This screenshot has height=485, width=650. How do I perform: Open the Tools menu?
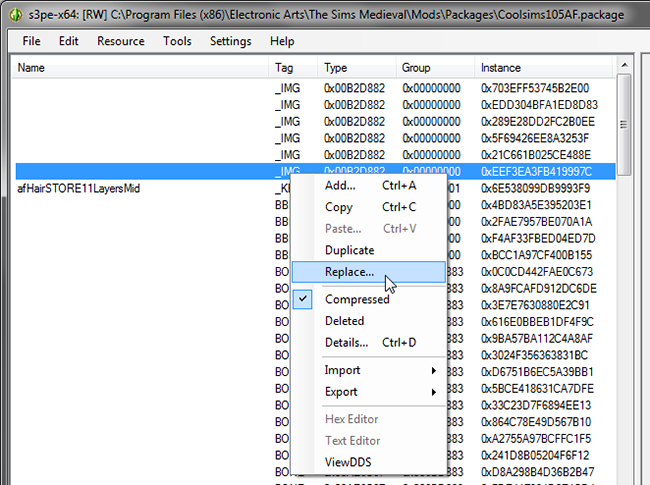pos(177,41)
